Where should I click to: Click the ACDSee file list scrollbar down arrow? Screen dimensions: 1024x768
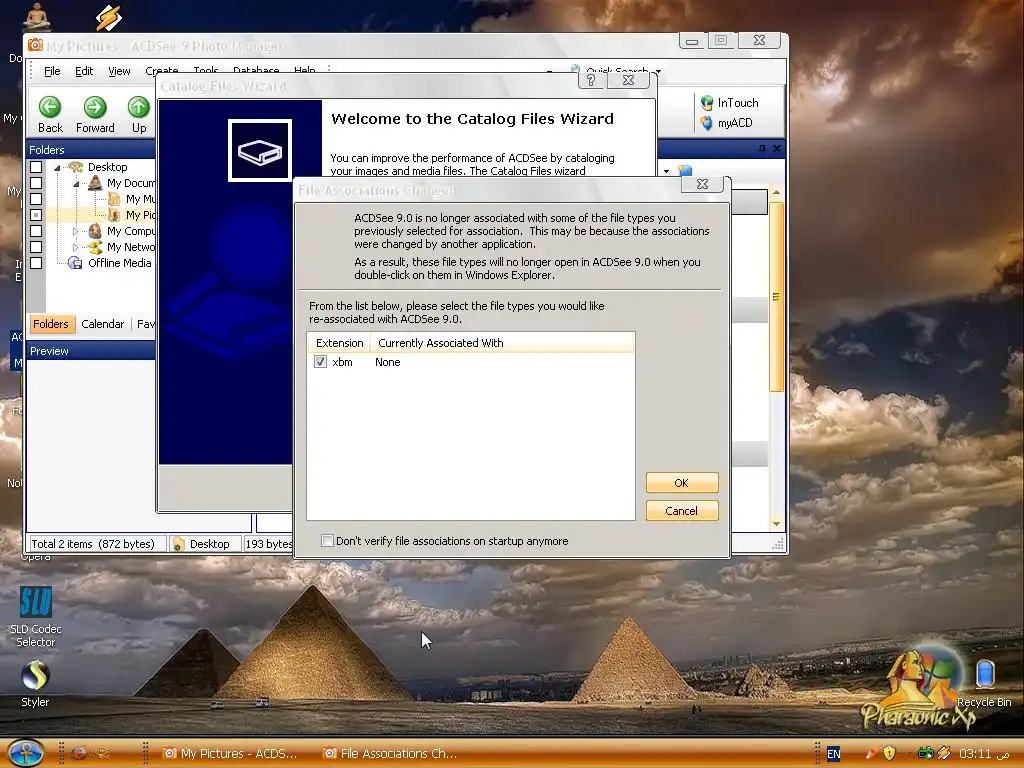776,524
